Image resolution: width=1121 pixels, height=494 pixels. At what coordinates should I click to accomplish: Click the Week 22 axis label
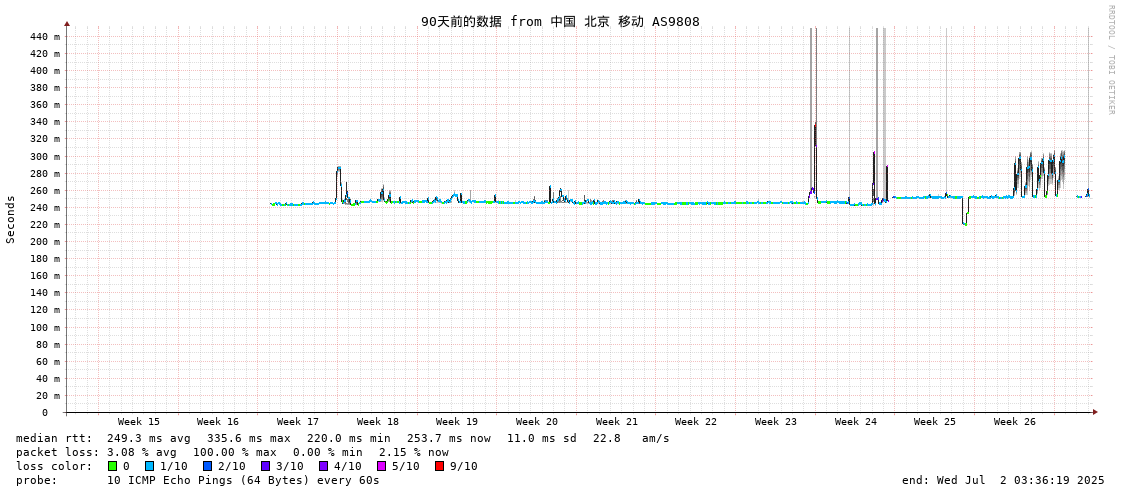696,422
